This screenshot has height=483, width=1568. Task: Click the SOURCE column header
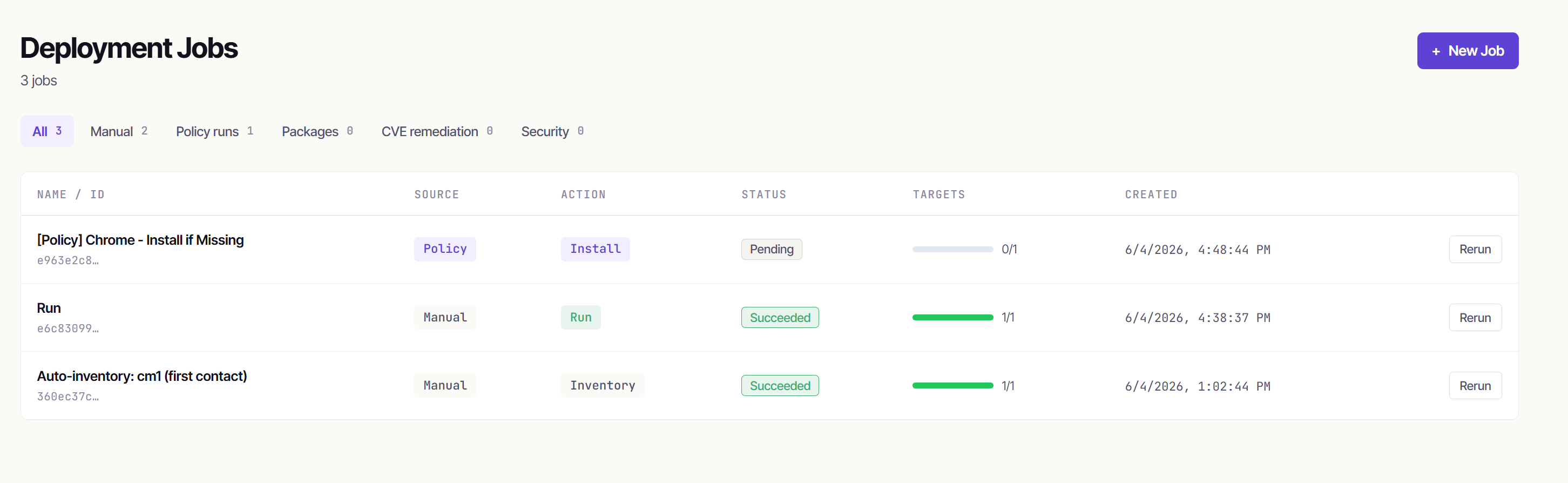pos(436,194)
